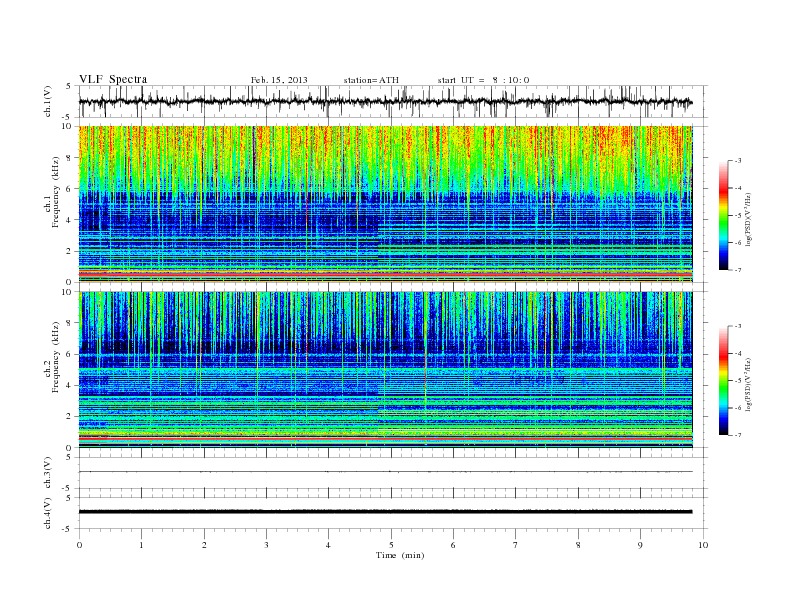Click the log(PSD) label beside ch.2 colorbar

click(x=749, y=384)
